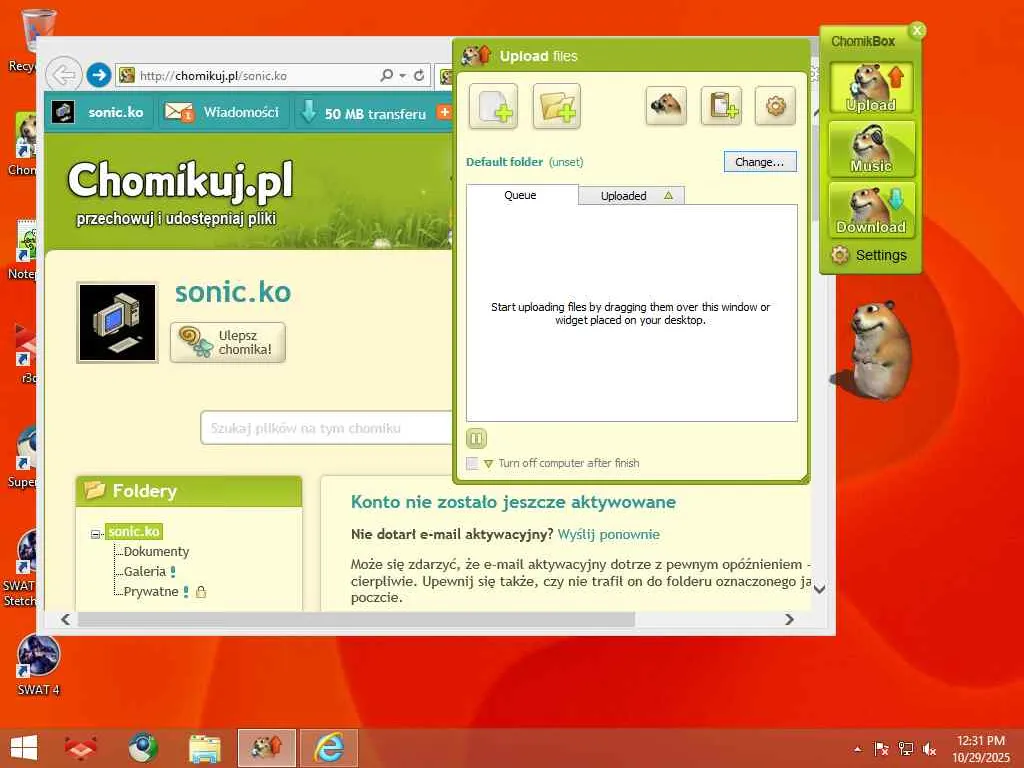Click the orange plus next to transferu
This screenshot has width=1024, height=768.
[444, 112]
